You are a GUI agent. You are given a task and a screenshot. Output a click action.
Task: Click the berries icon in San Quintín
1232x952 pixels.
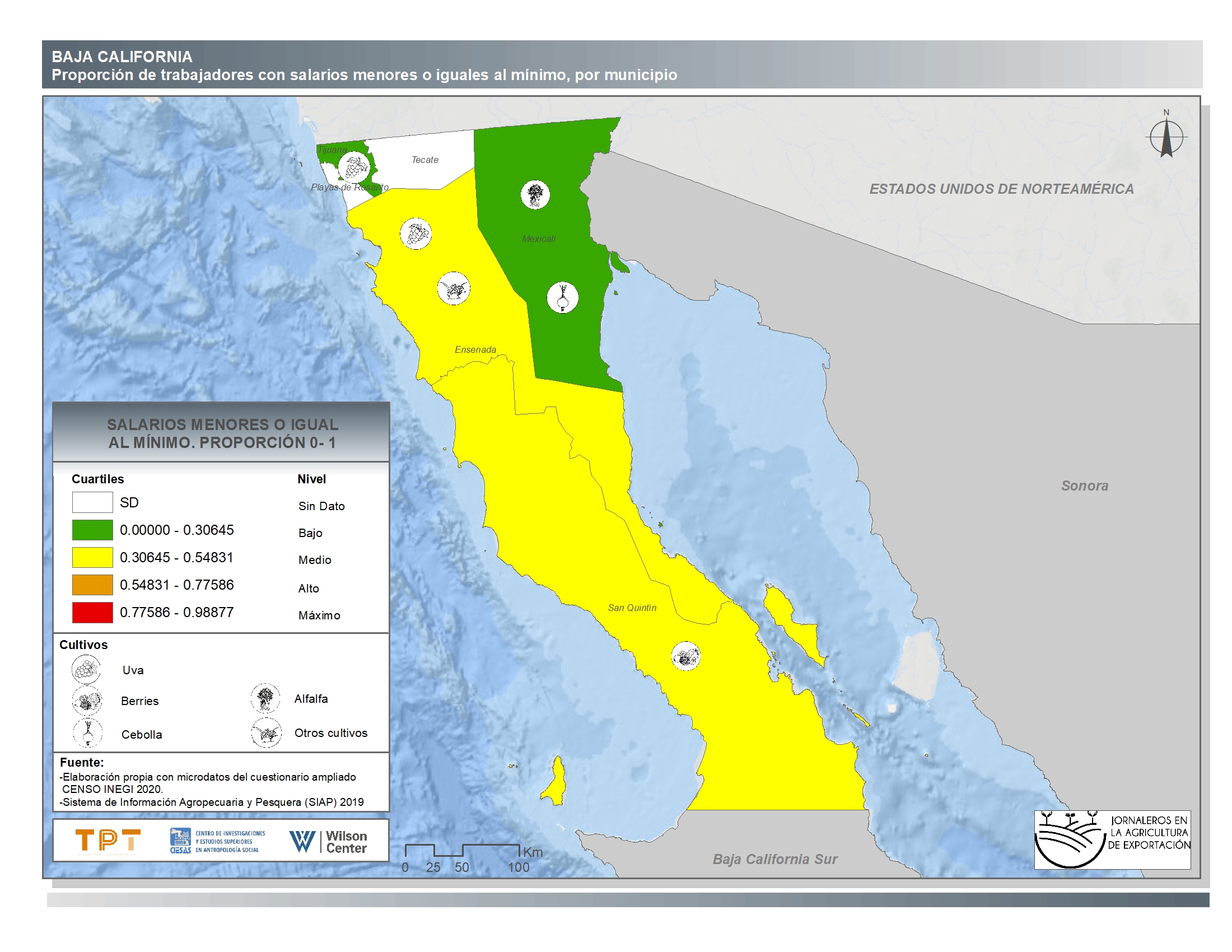pyautogui.click(x=685, y=656)
